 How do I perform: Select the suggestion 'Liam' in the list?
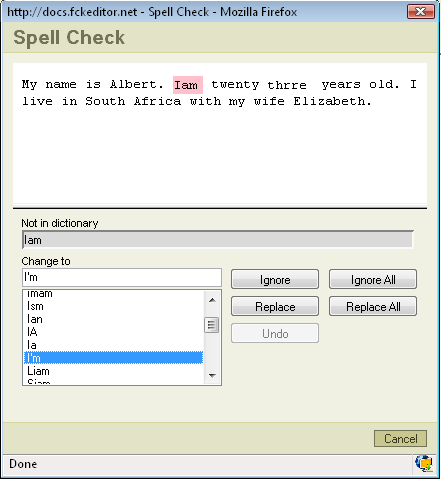pos(113,371)
